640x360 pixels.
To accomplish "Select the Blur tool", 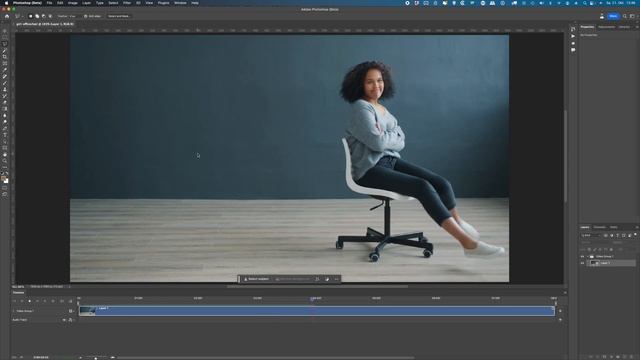I will coord(5,116).
